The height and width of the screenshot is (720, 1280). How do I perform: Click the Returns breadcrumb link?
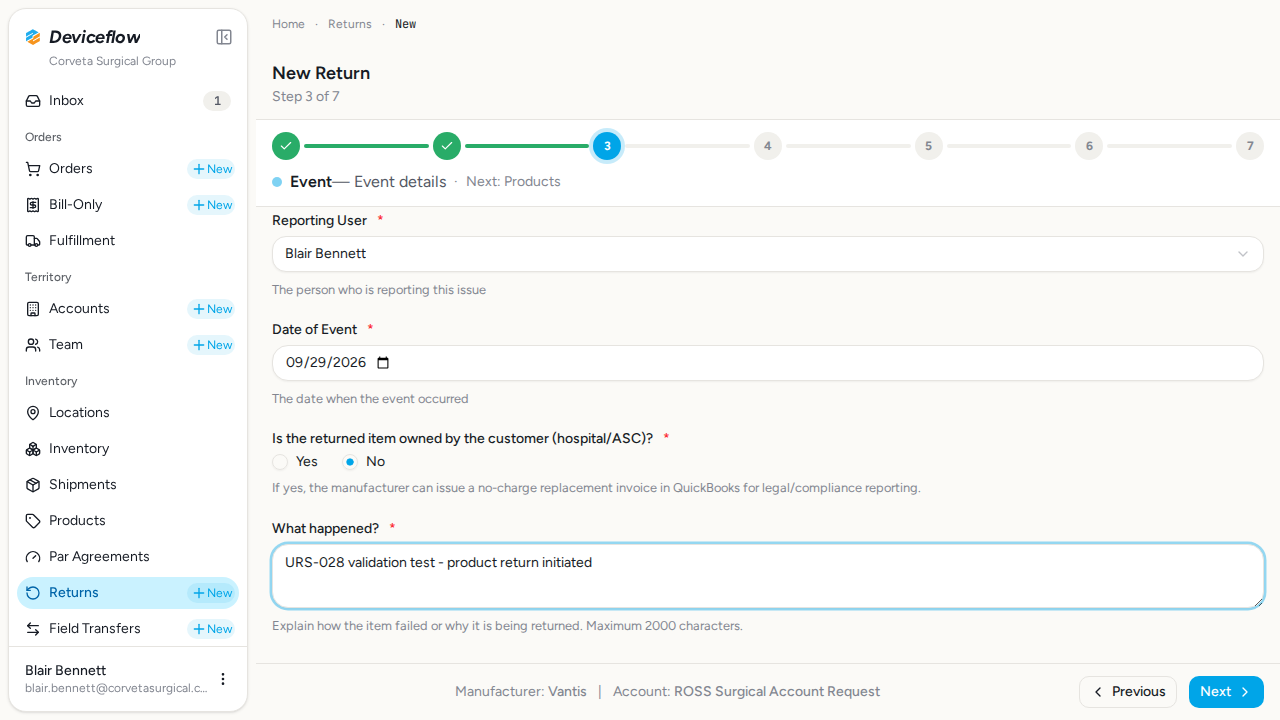pyautogui.click(x=350, y=24)
